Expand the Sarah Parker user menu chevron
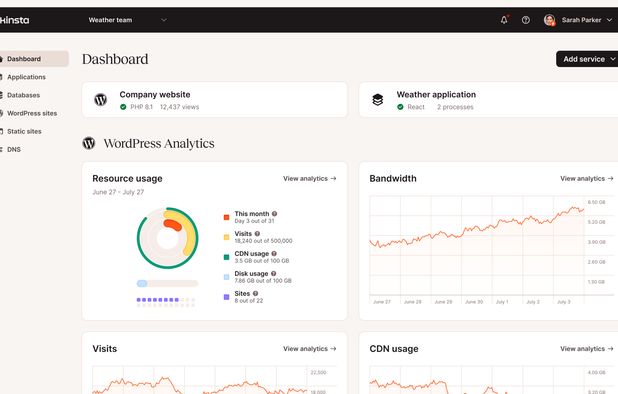 609,20
